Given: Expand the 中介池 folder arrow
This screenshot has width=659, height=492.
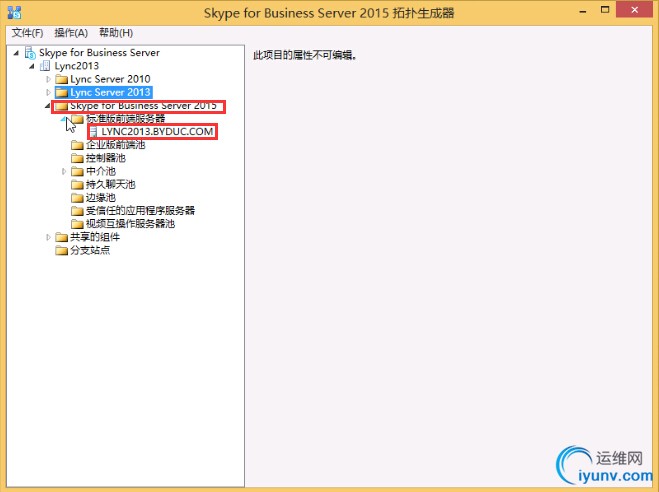Looking at the screenshot, I should (64, 171).
